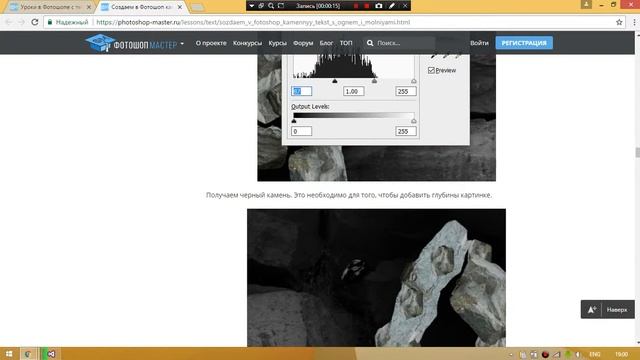Toggle the Preview checkbox in Levels dialog
This screenshot has width=640, height=360.
coord(431,70)
